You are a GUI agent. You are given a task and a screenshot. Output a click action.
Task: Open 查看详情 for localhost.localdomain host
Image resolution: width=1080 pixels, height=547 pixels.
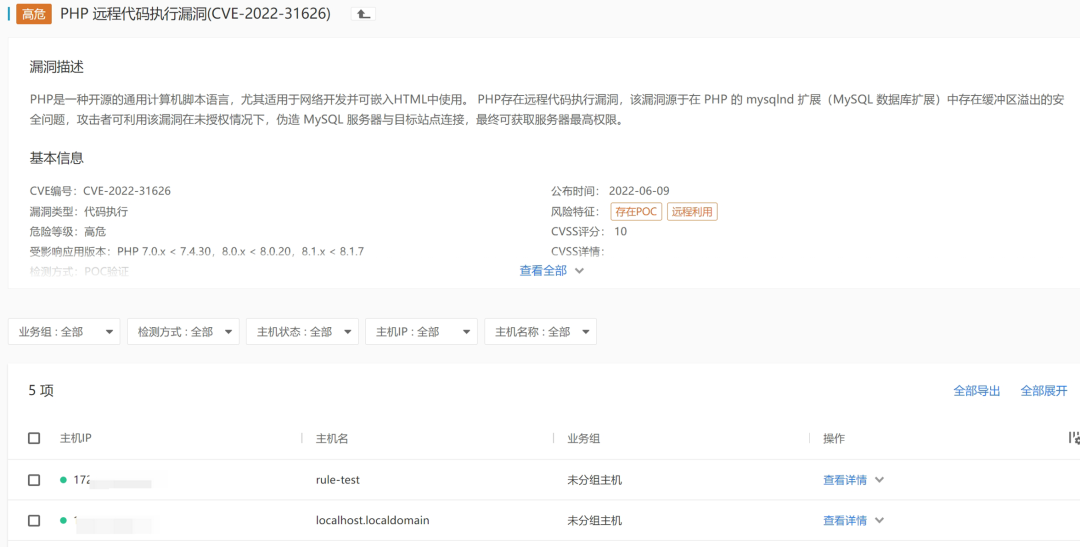tap(845, 521)
